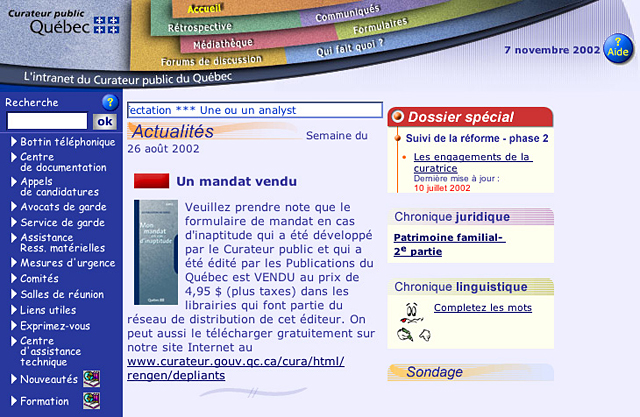Viewport: 640px width, 417px height.
Task: Open the Bottin téléphonique sidebar link
Action: (x=68, y=142)
